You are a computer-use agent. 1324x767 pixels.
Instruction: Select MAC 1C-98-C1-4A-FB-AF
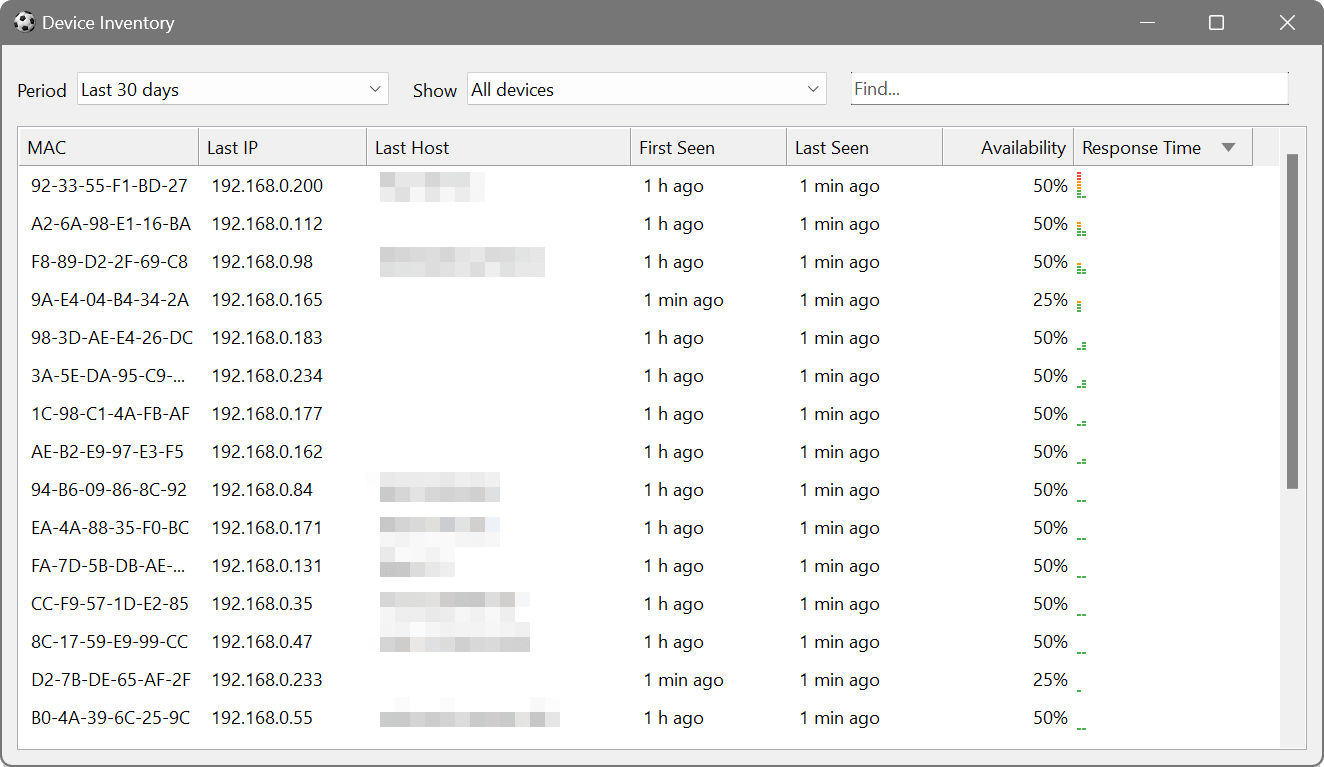pyautogui.click(x=110, y=414)
